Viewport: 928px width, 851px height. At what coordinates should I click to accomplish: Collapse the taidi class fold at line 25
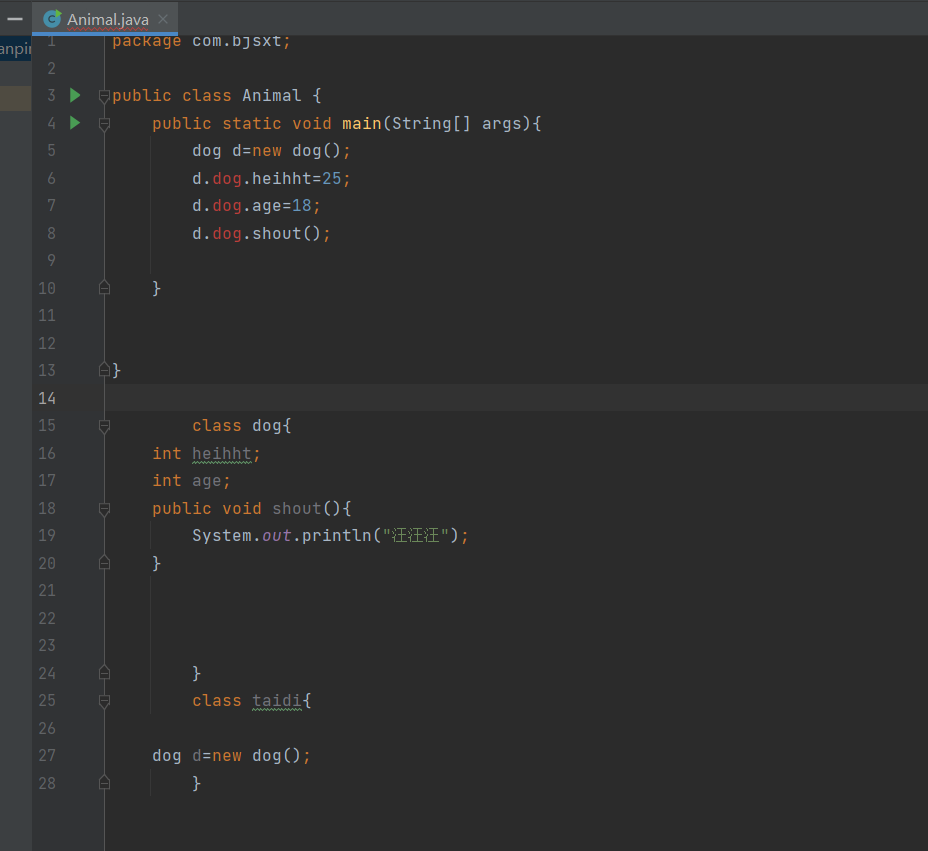click(x=104, y=701)
